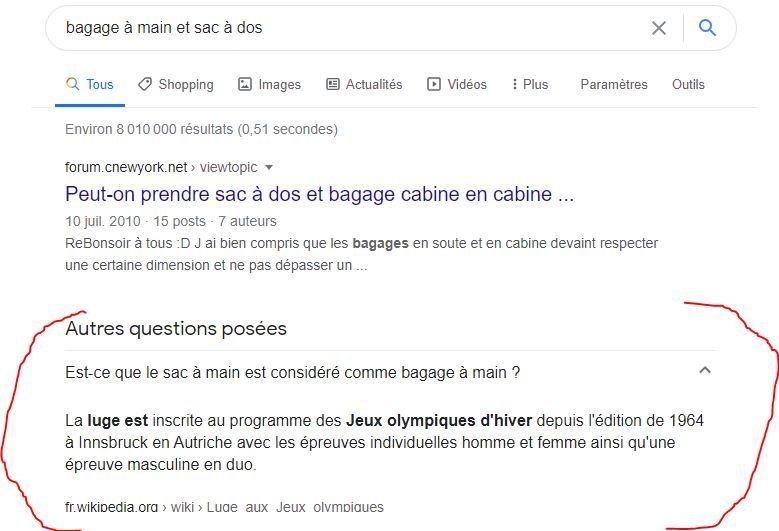This screenshot has height=531, width=779.
Task: Click the blue magnifier search icon
Action: pyautogui.click(x=707, y=27)
